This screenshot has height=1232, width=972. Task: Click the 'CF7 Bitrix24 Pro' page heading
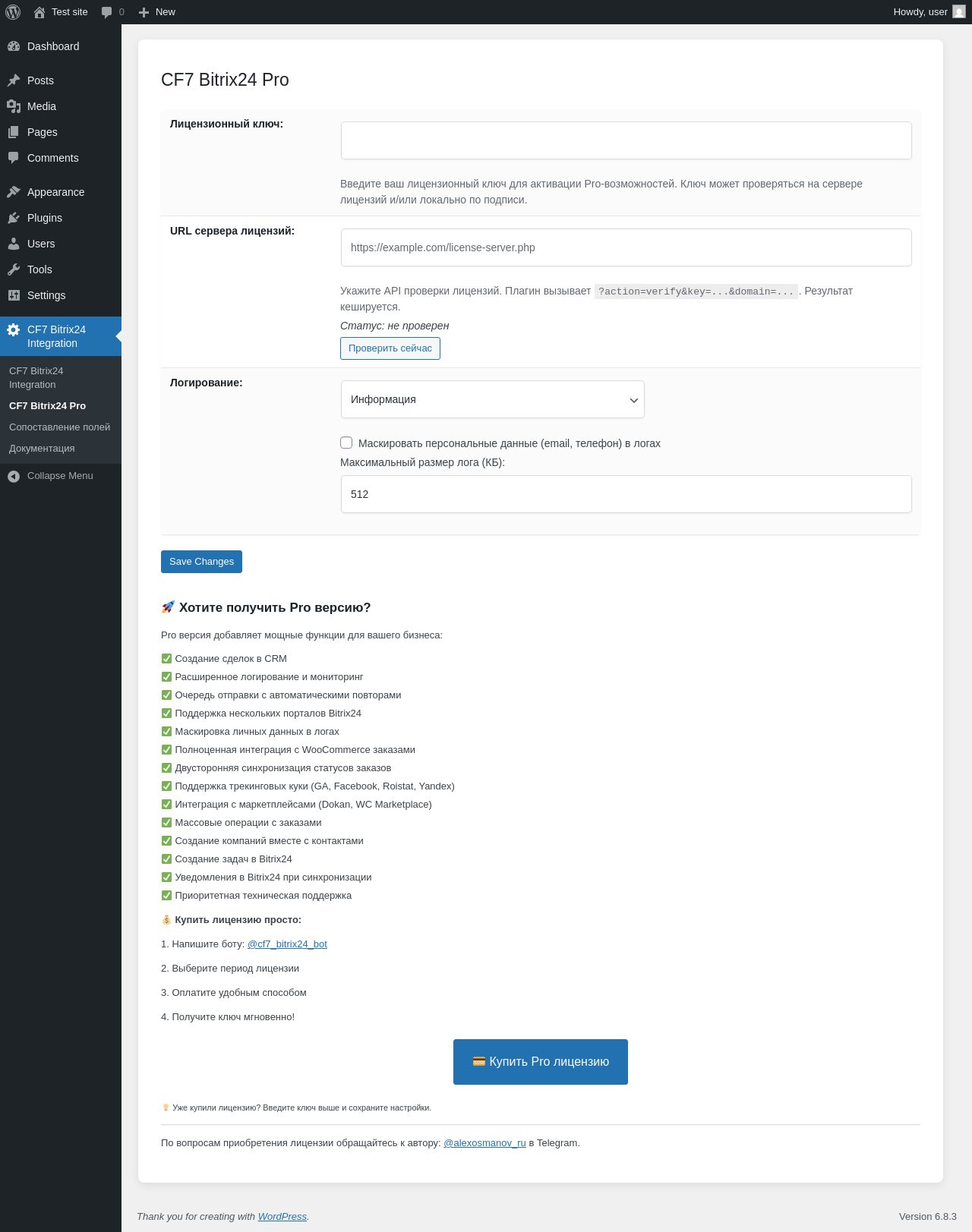click(225, 80)
